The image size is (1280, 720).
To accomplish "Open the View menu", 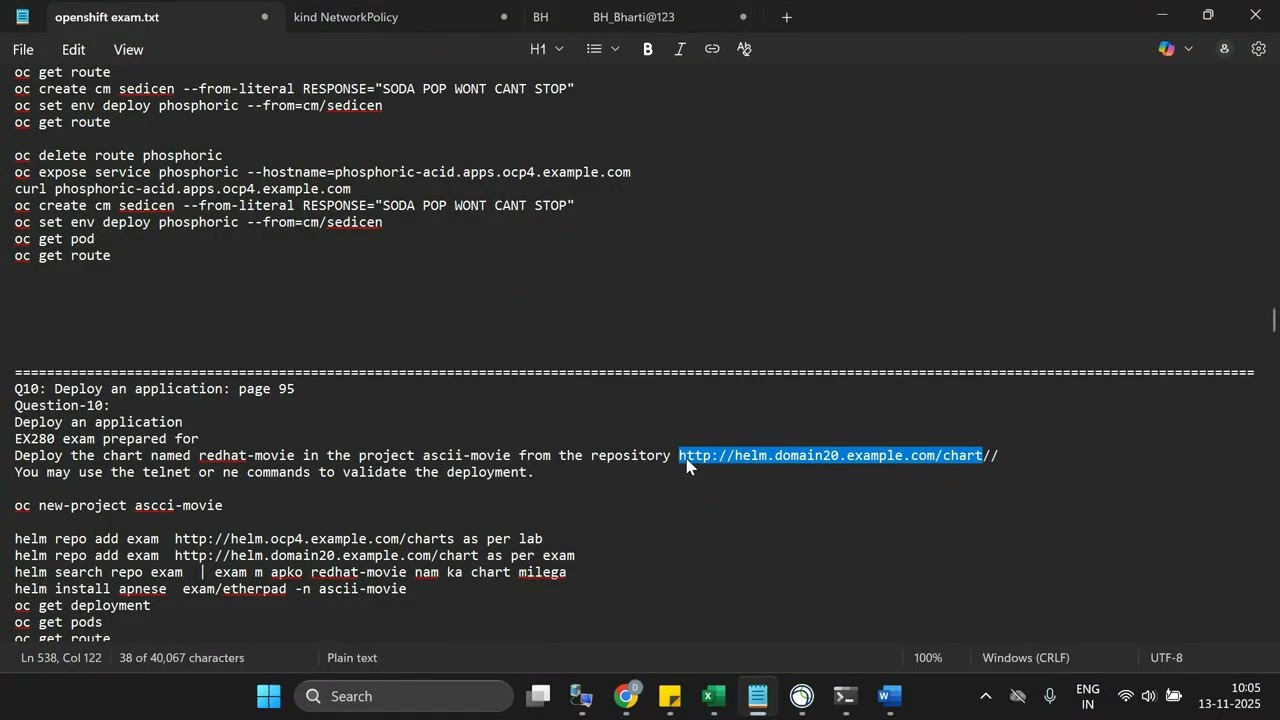I will point(128,49).
